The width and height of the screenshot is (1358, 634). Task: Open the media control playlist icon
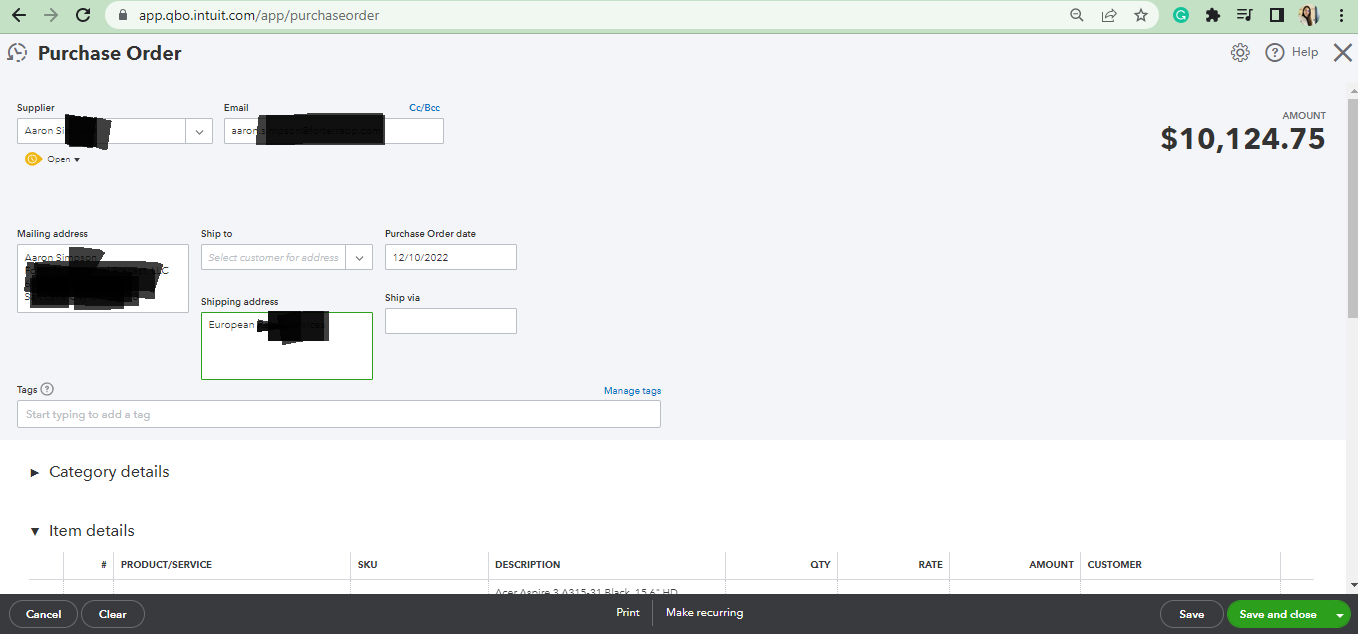click(x=1245, y=15)
